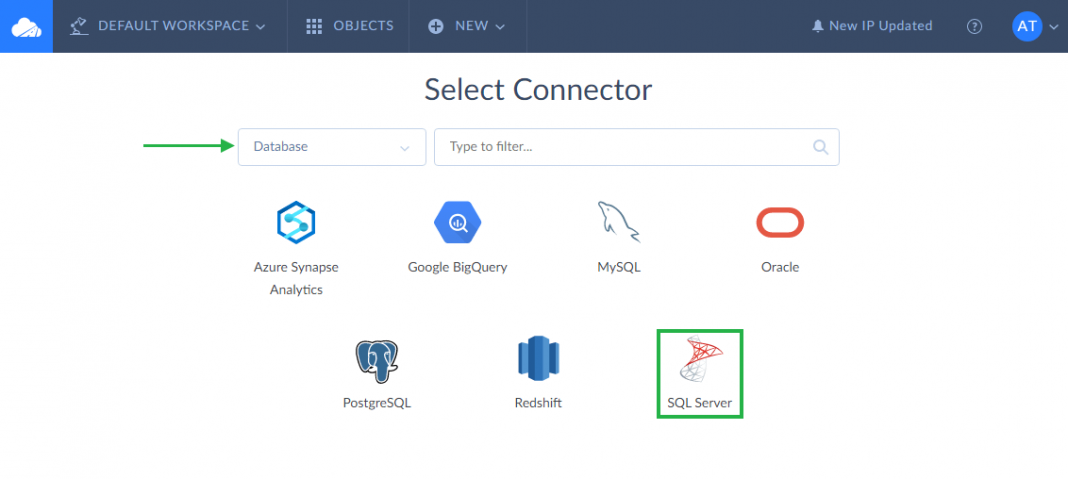Click the Skyvia cloud logo
This screenshot has width=1068, height=479.
click(26, 27)
